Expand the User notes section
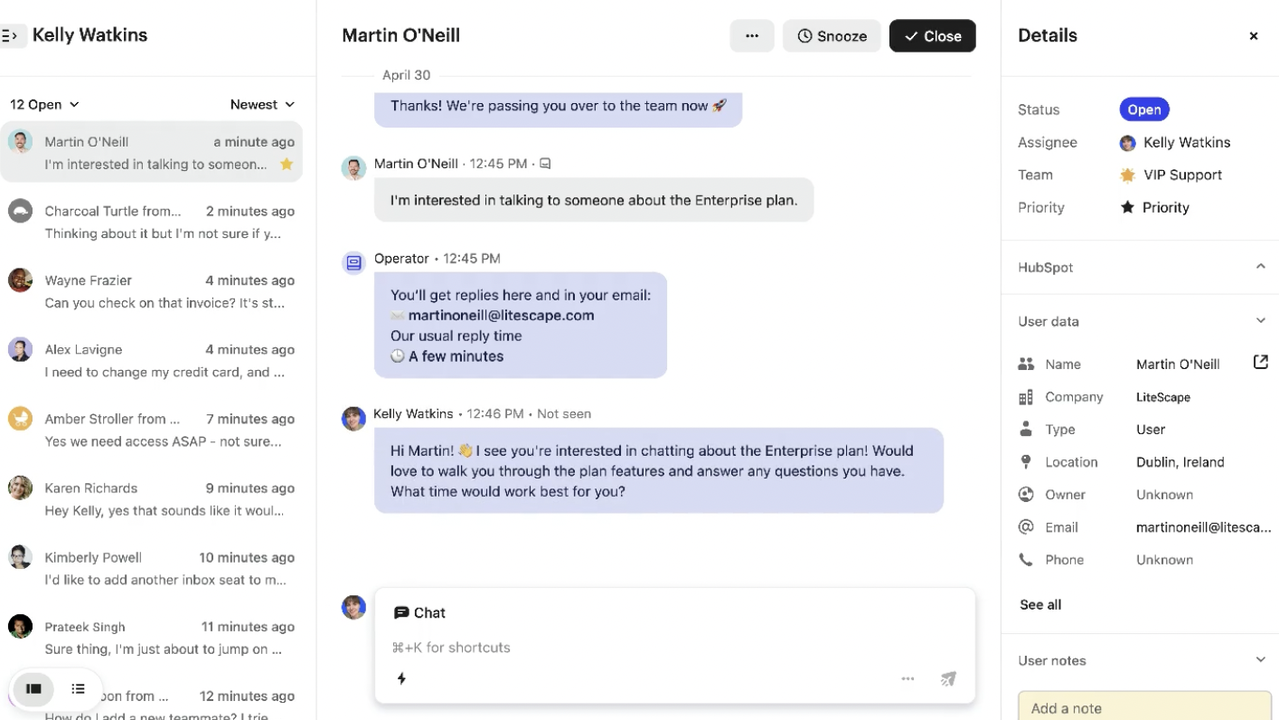Image resolution: width=1279 pixels, height=720 pixels. click(x=1260, y=660)
